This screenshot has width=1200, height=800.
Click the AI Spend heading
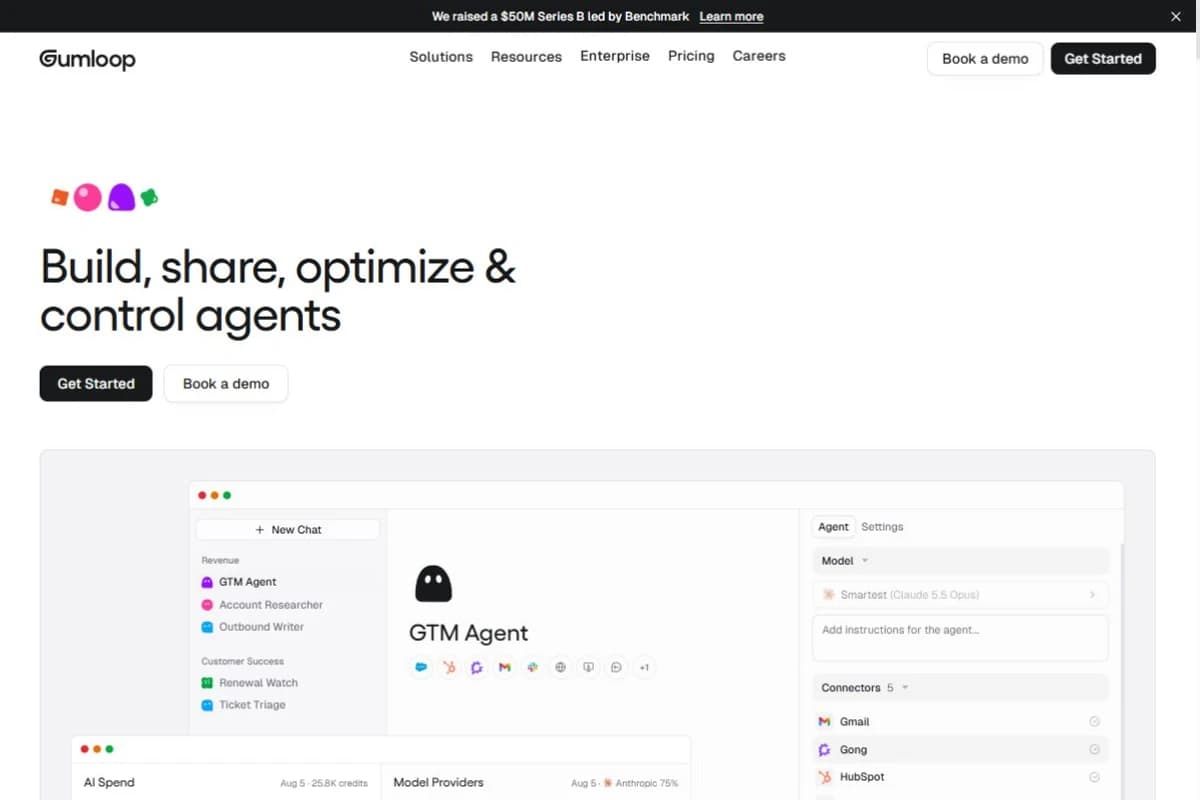109,782
